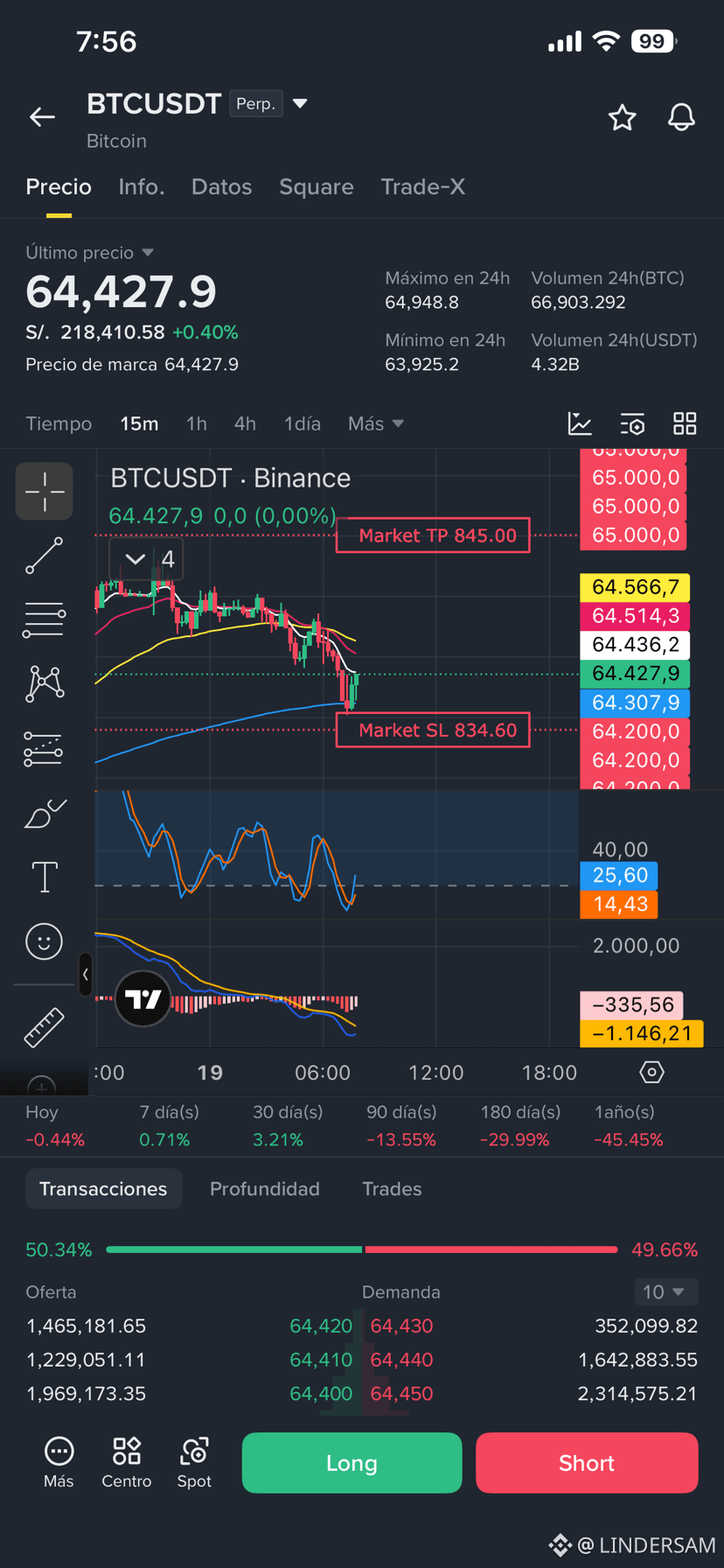
Task: Select the XABCD pattern tool
Action: click(x=45, y=684)
